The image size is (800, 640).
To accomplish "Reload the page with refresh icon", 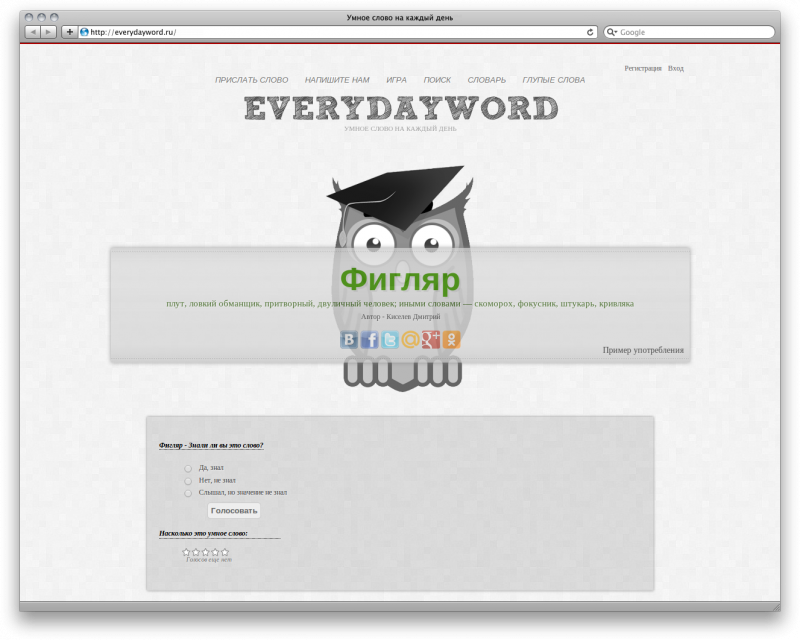I will [x=590, y=32].
